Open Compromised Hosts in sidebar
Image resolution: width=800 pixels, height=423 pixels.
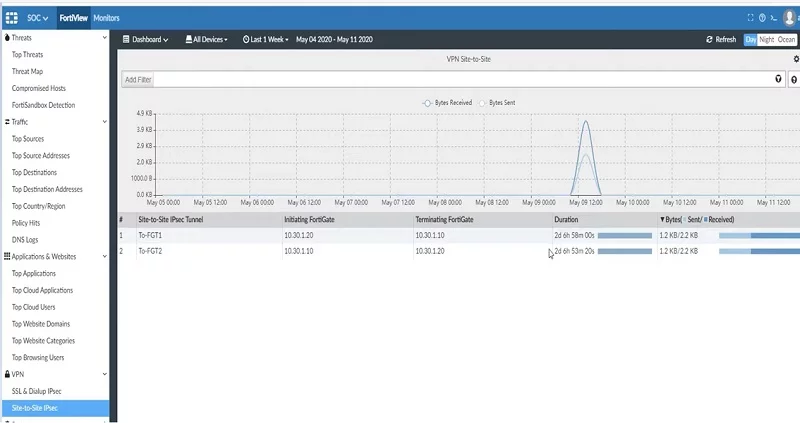click(x=39, y=88)
